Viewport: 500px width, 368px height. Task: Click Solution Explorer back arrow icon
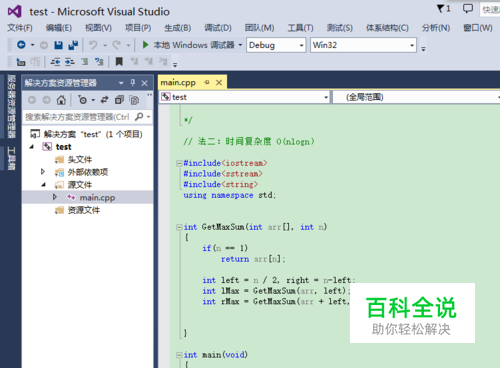(x=32, y=100)
